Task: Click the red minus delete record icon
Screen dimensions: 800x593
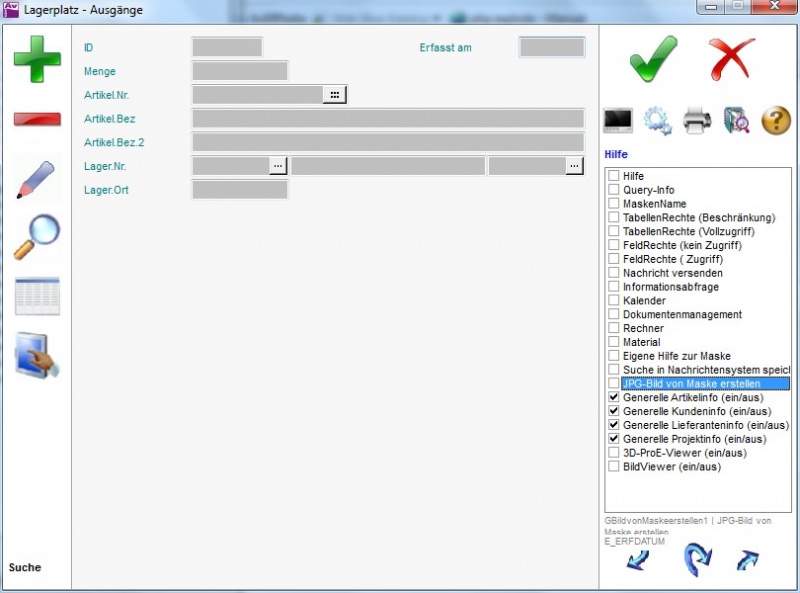Action: (37, 119)
